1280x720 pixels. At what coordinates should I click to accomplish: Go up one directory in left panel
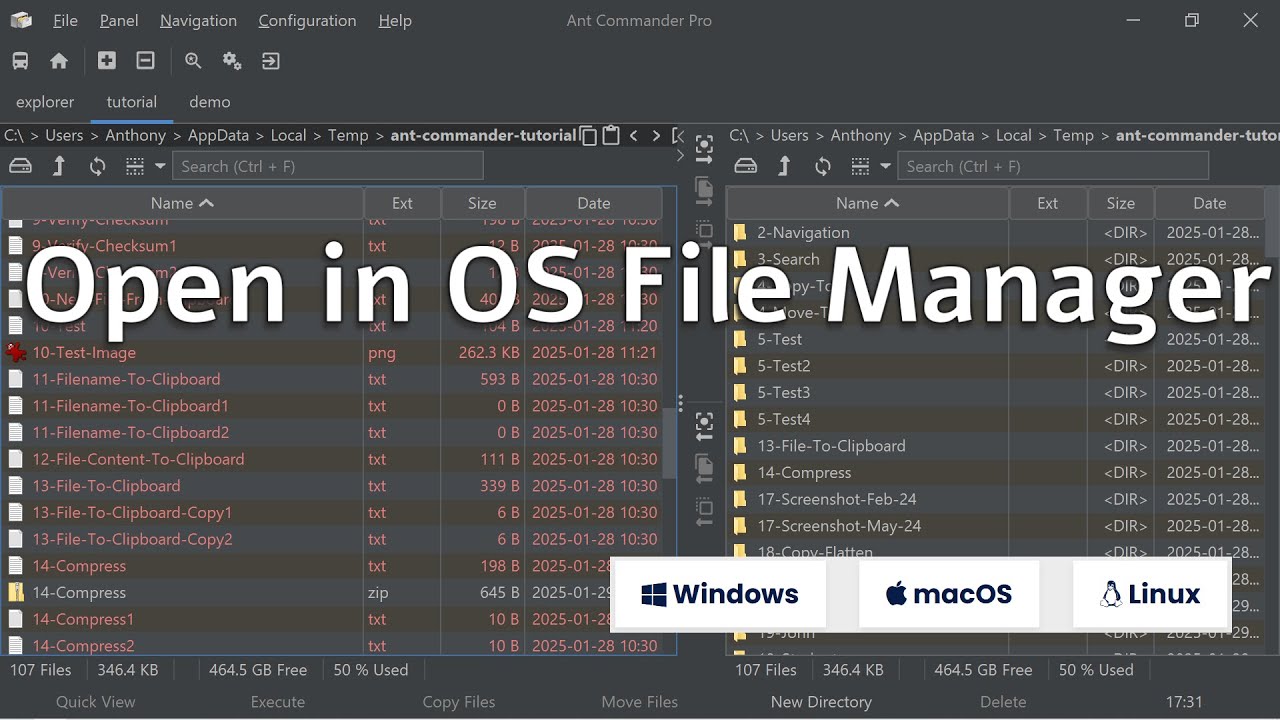(58, 166)
